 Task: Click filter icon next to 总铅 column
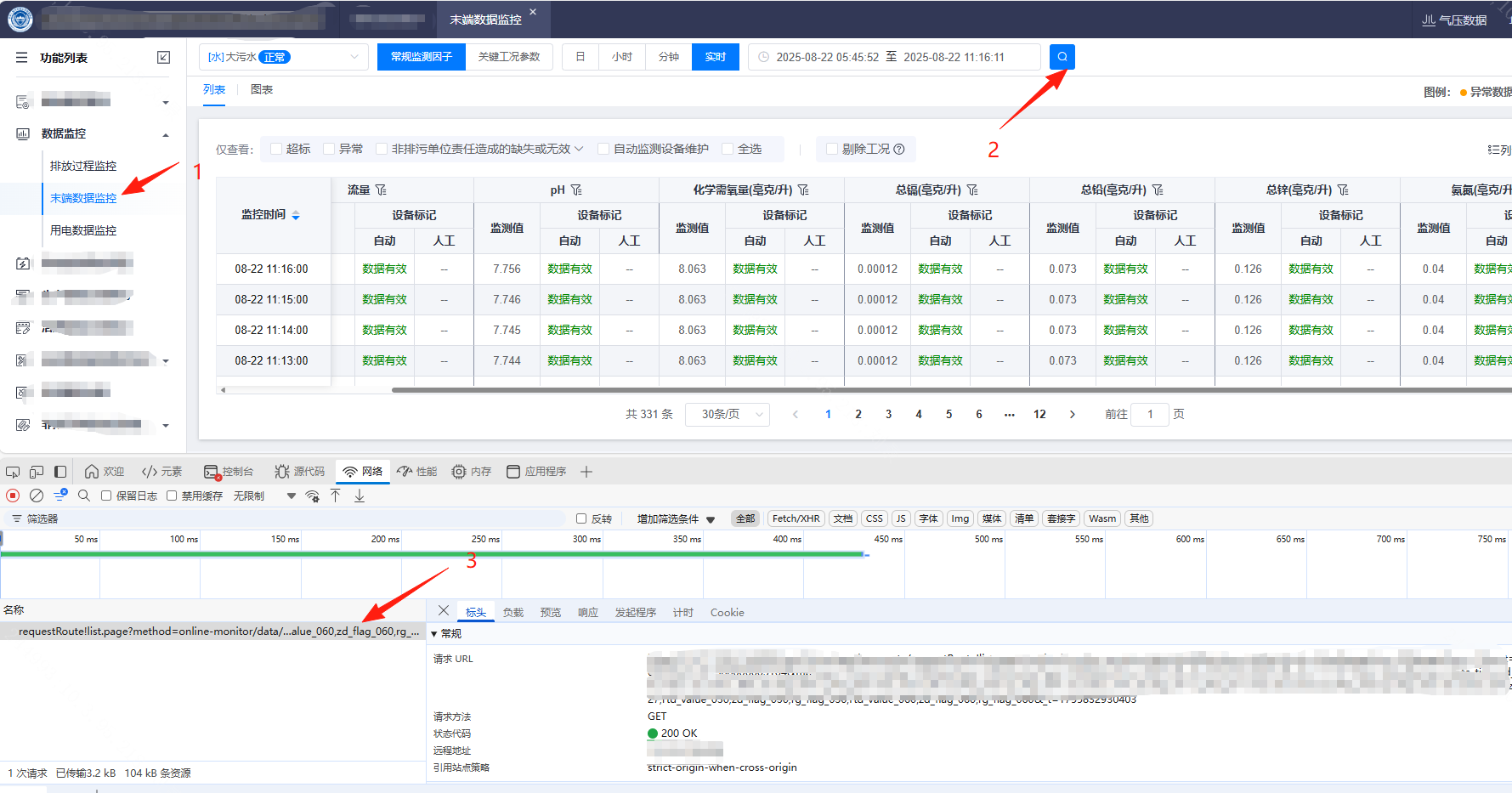coord(1158,190)
